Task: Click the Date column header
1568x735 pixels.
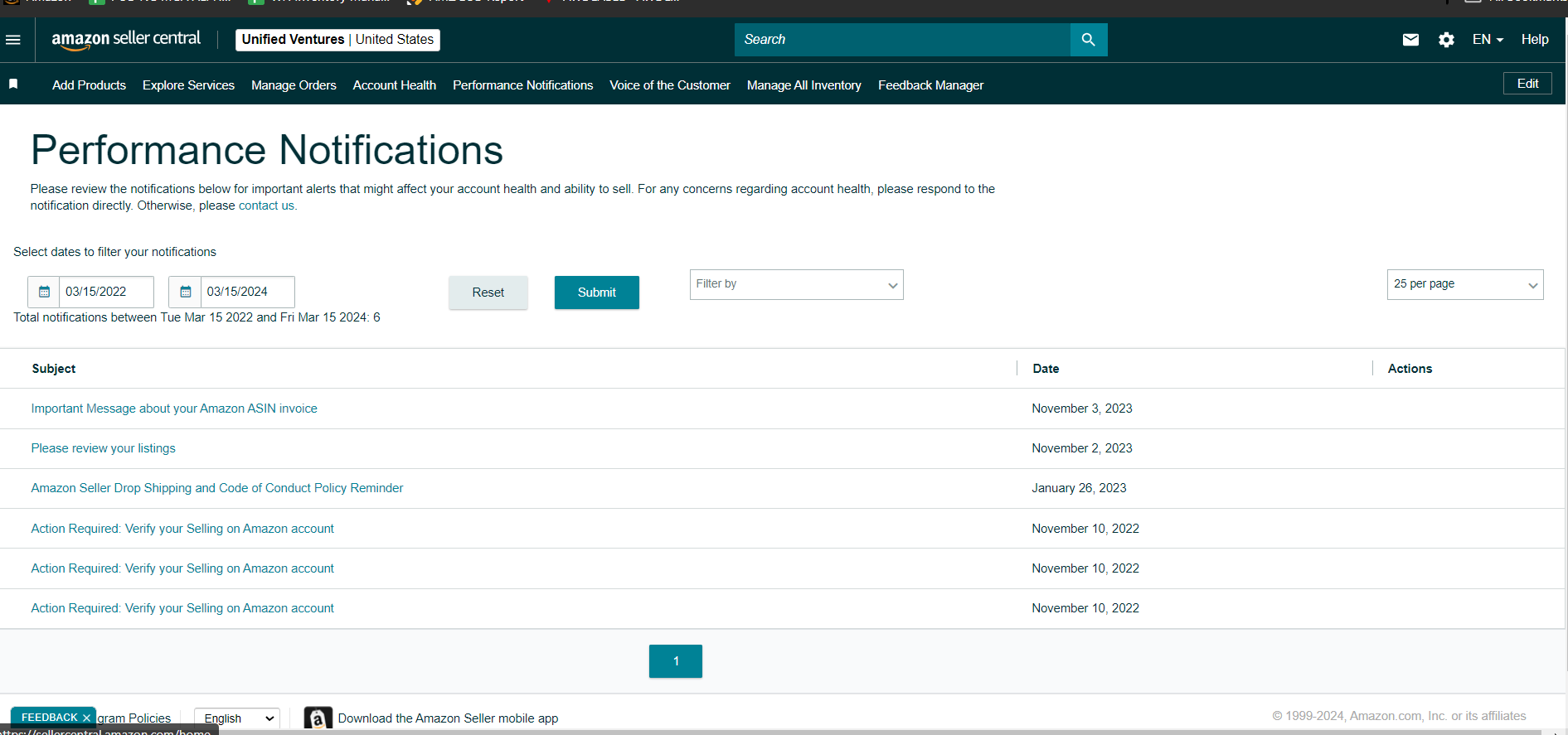Action: [x=1046, y=369]
